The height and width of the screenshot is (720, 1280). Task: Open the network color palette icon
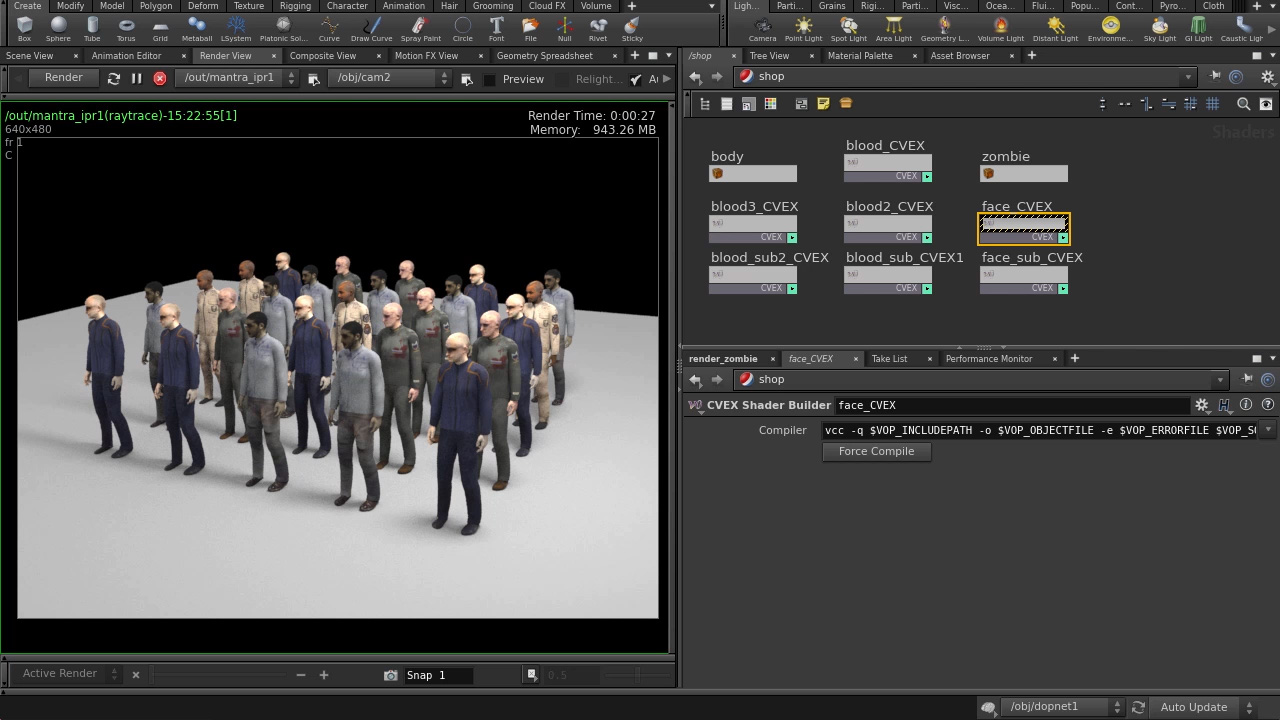pyautogui.click(x=770, y=104)
